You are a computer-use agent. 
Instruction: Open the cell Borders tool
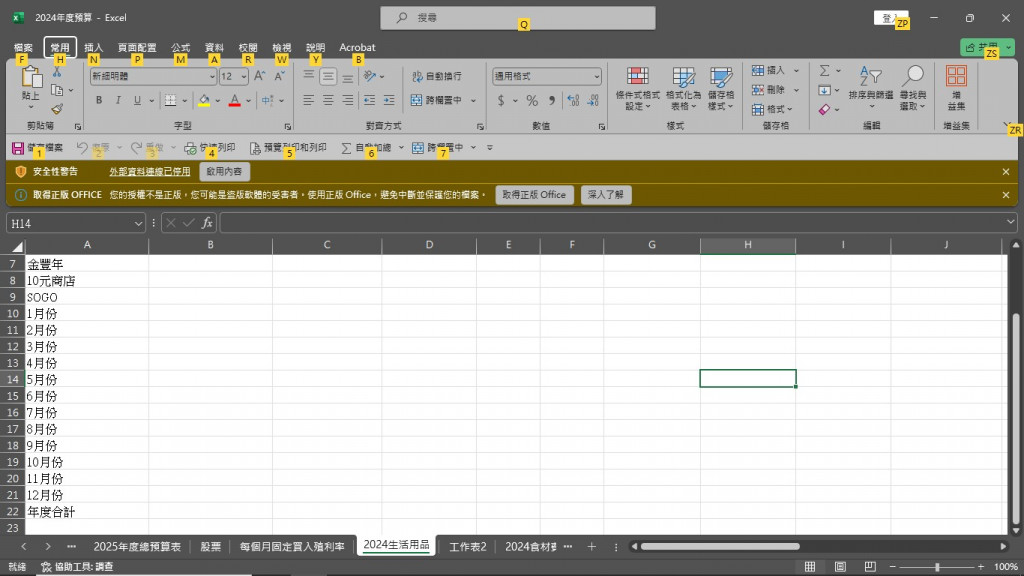point(170,101)
